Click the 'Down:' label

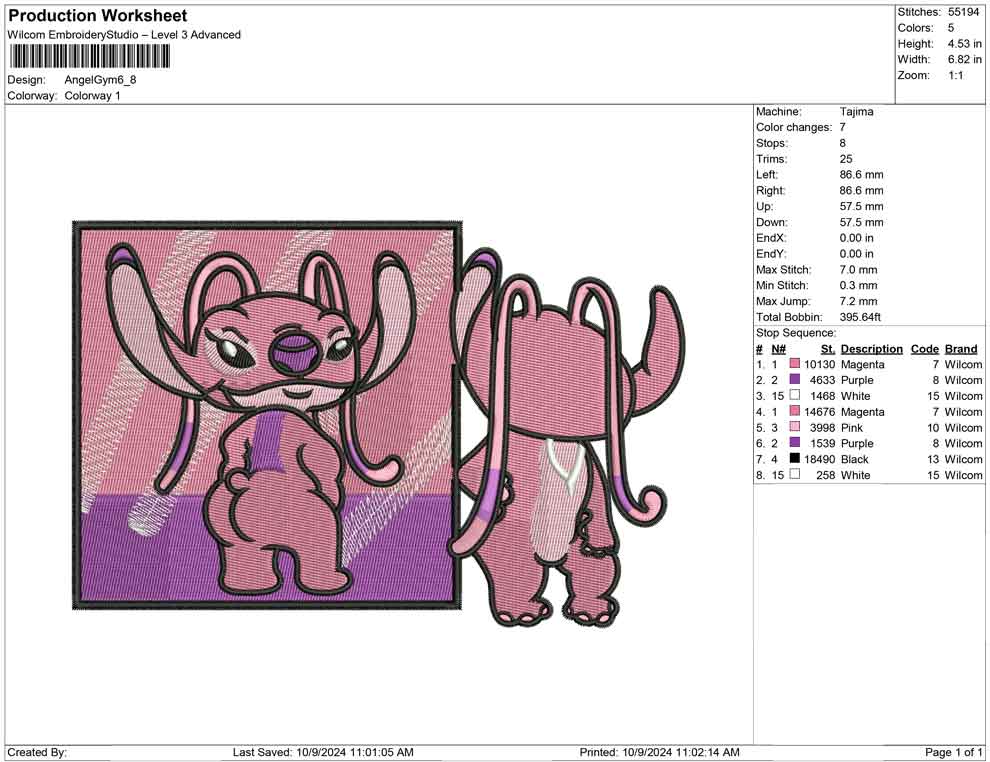tap(772, 222)
